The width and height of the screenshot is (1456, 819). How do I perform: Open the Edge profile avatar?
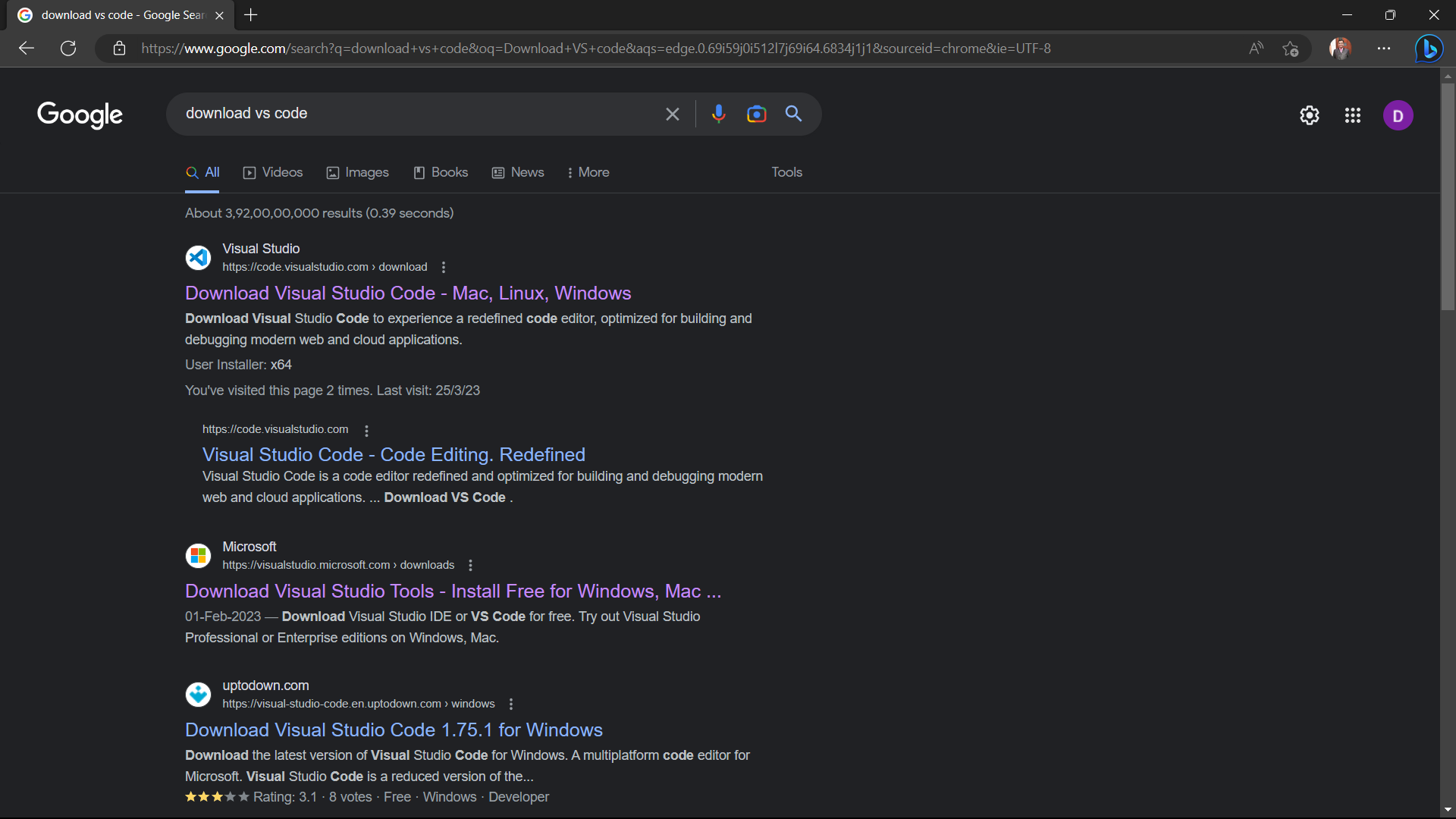(x=1340, y=49)
